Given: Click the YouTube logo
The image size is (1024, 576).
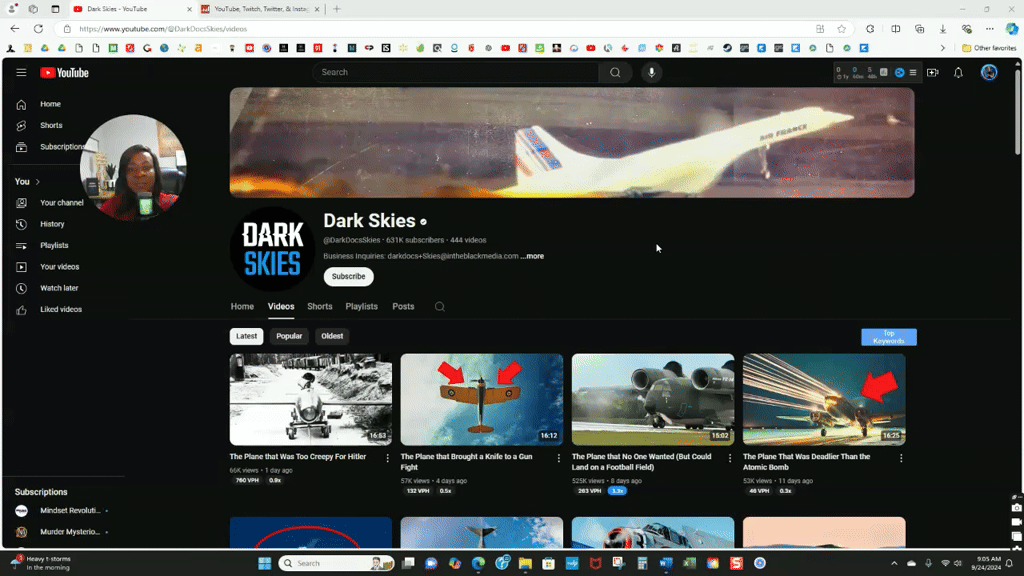Looking at the screenshot, I should coord(64,72).
